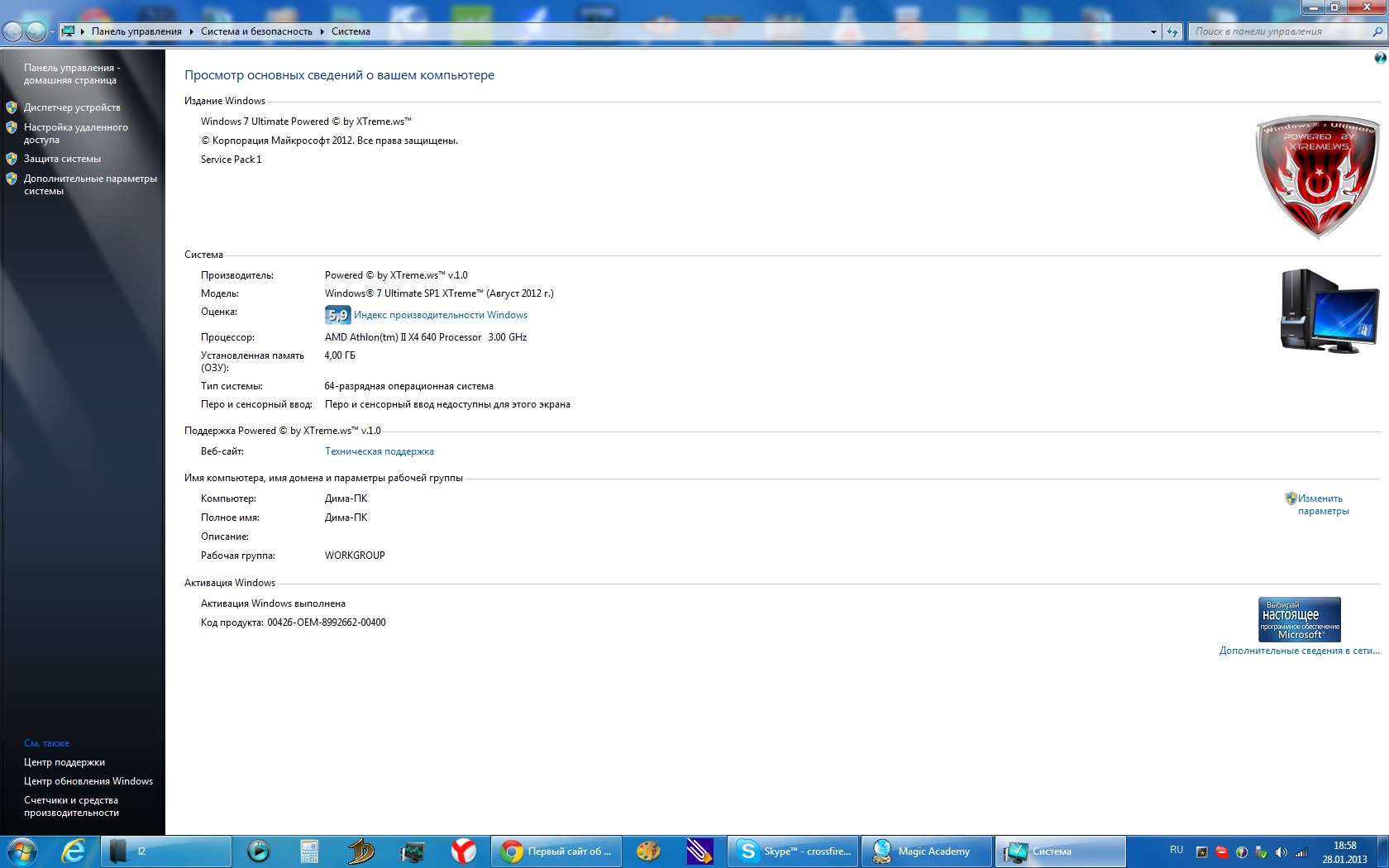Open the Paint palette taskbar icon
This screenshot has height=868, width=1389.
[x=648, y=851]
